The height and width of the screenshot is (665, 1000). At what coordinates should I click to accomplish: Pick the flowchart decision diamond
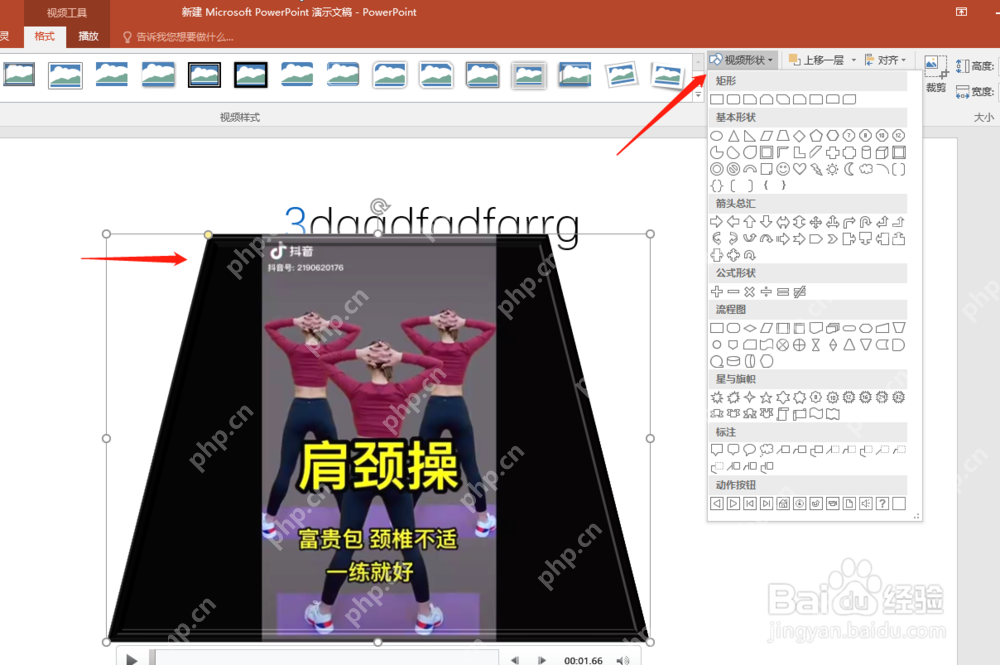click(749, 328)
